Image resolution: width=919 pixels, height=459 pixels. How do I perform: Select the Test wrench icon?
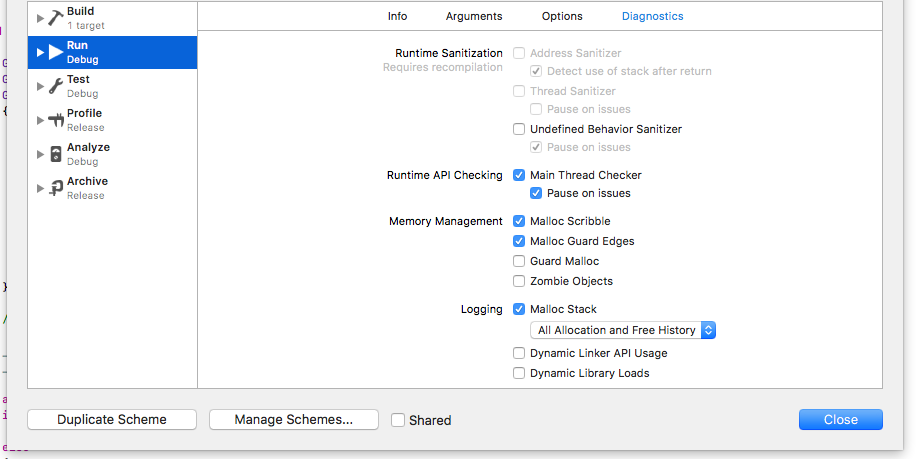(x=56, y=86)
